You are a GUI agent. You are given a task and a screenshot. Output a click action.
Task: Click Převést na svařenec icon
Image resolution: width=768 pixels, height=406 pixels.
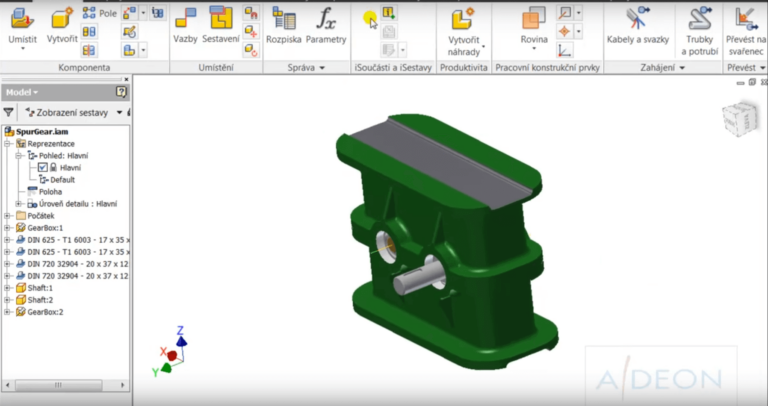coord(745,19)
